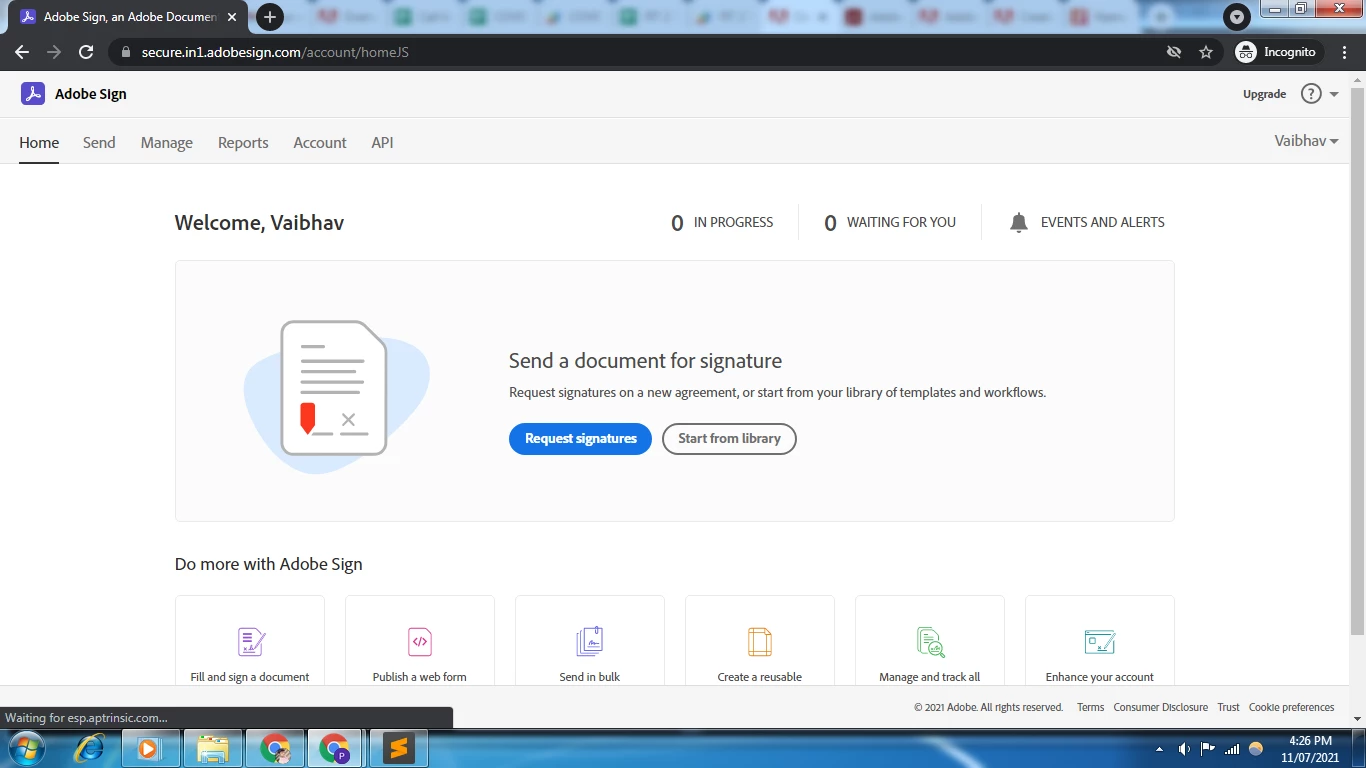The width and height of the screenshot is (1366, 768).
Task: Click the network signal tray icon
Action: [1232, 749]
